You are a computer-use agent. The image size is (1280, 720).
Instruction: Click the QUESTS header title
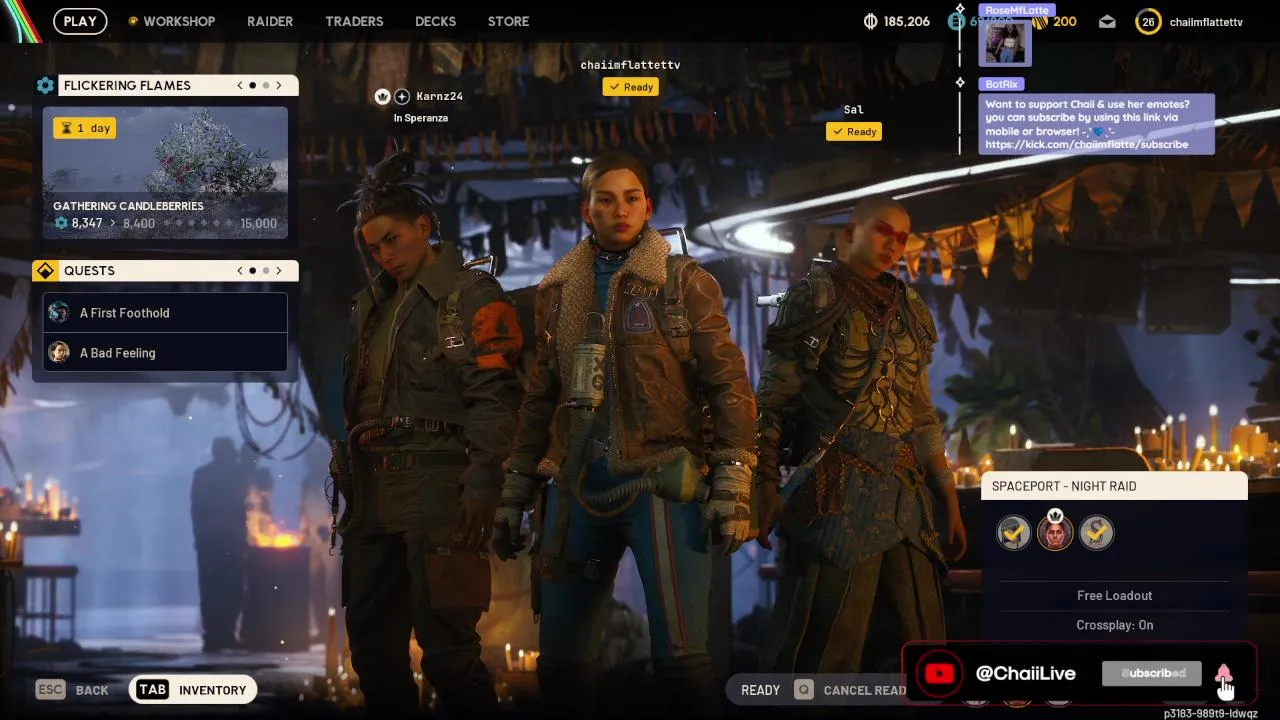click(x=89, y=271)
